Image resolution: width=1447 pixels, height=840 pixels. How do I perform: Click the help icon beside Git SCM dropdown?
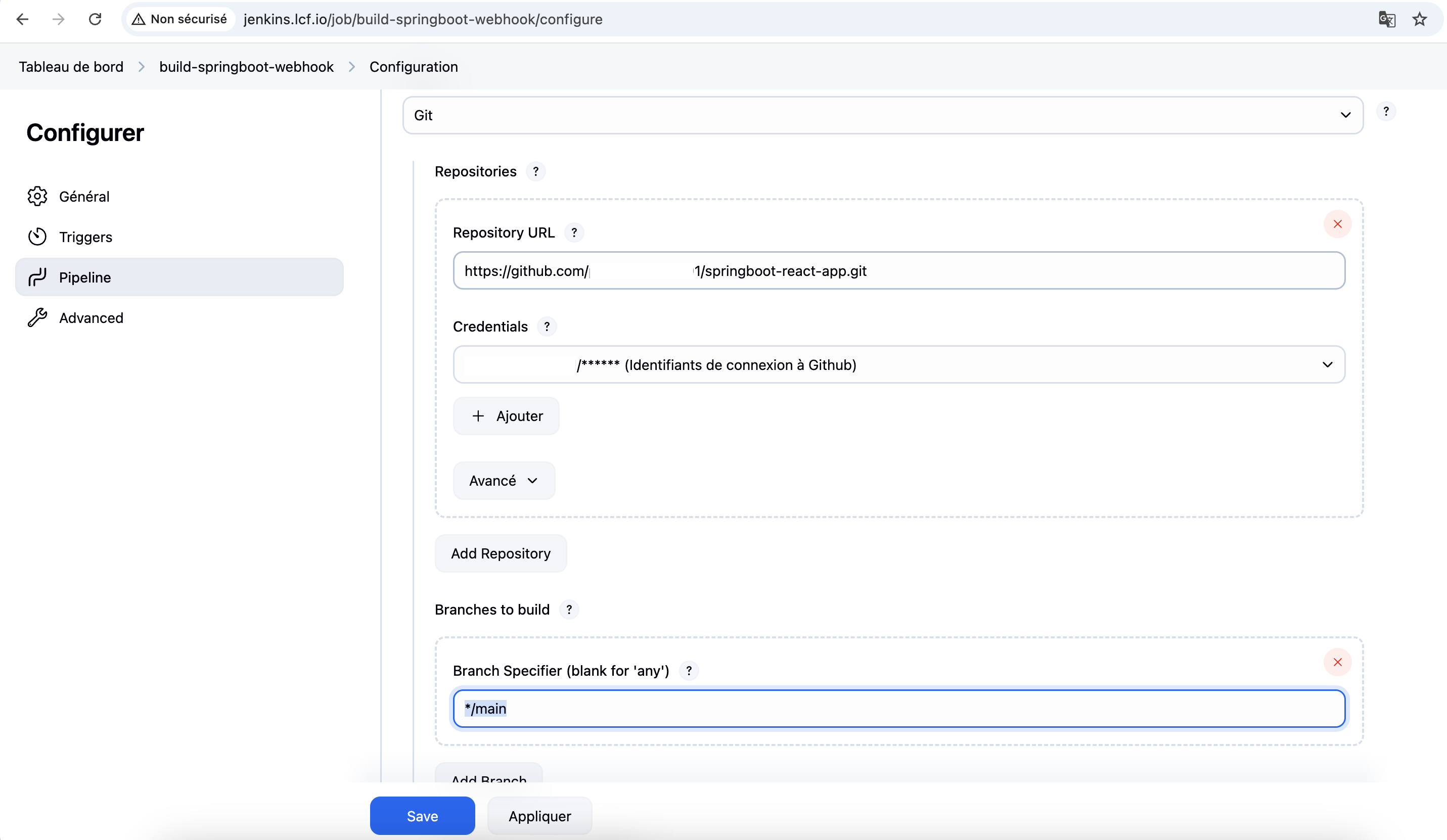[x=1385, y=111]
